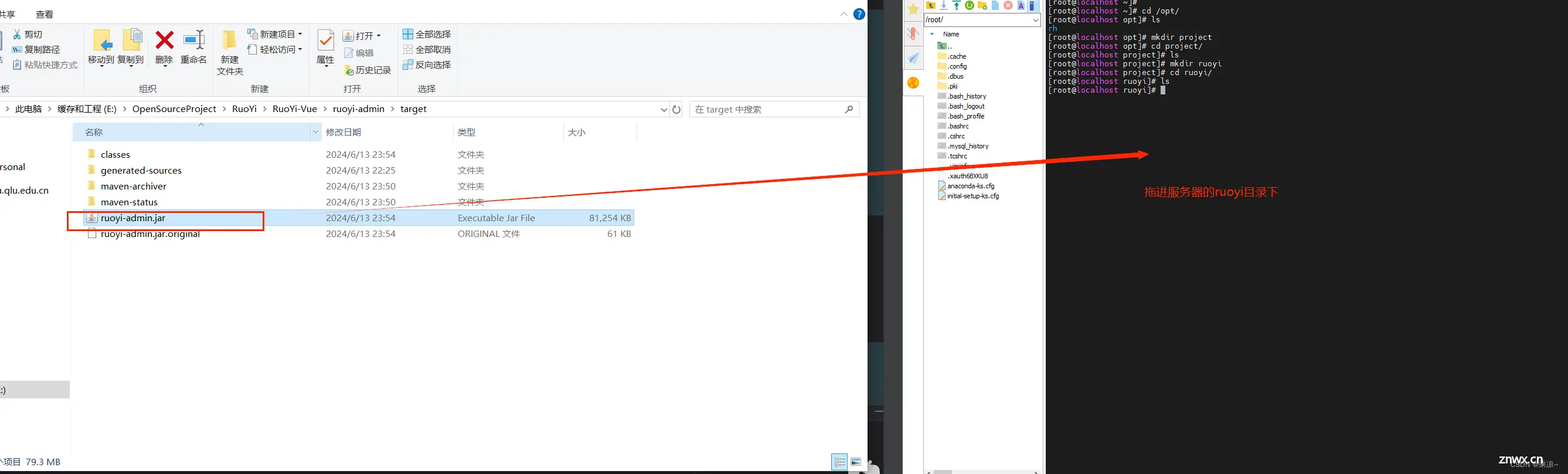
Task: Toggle SFTP follow terminal folder button
Action: pos(1032,5)
